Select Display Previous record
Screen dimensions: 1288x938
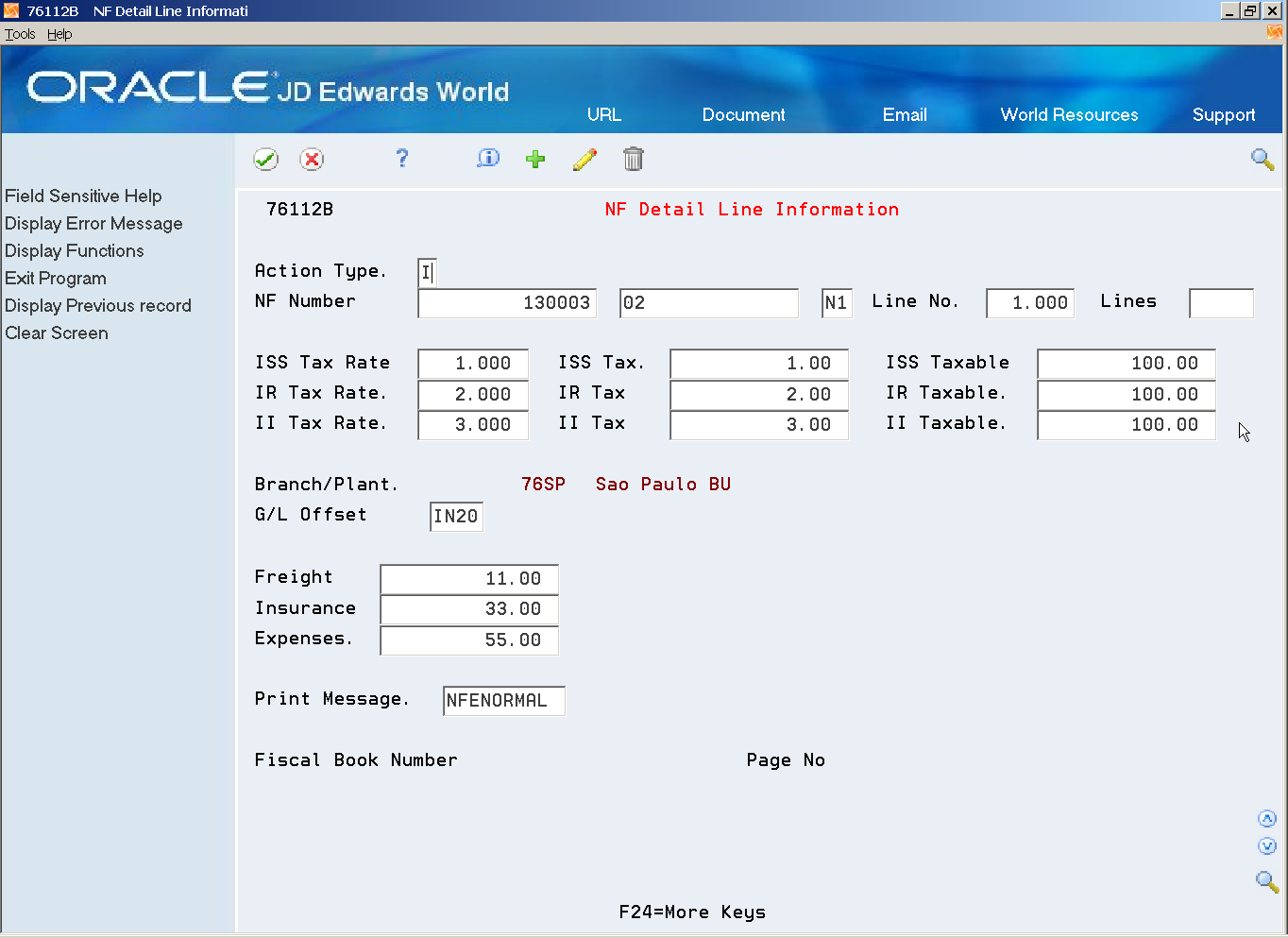pos(98,305)
